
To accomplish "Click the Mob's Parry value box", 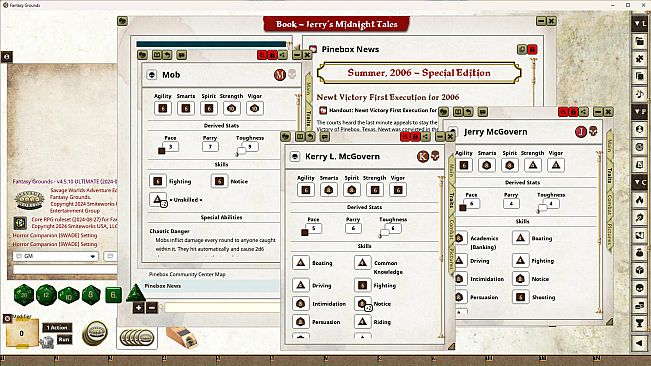I will (210, 146).
